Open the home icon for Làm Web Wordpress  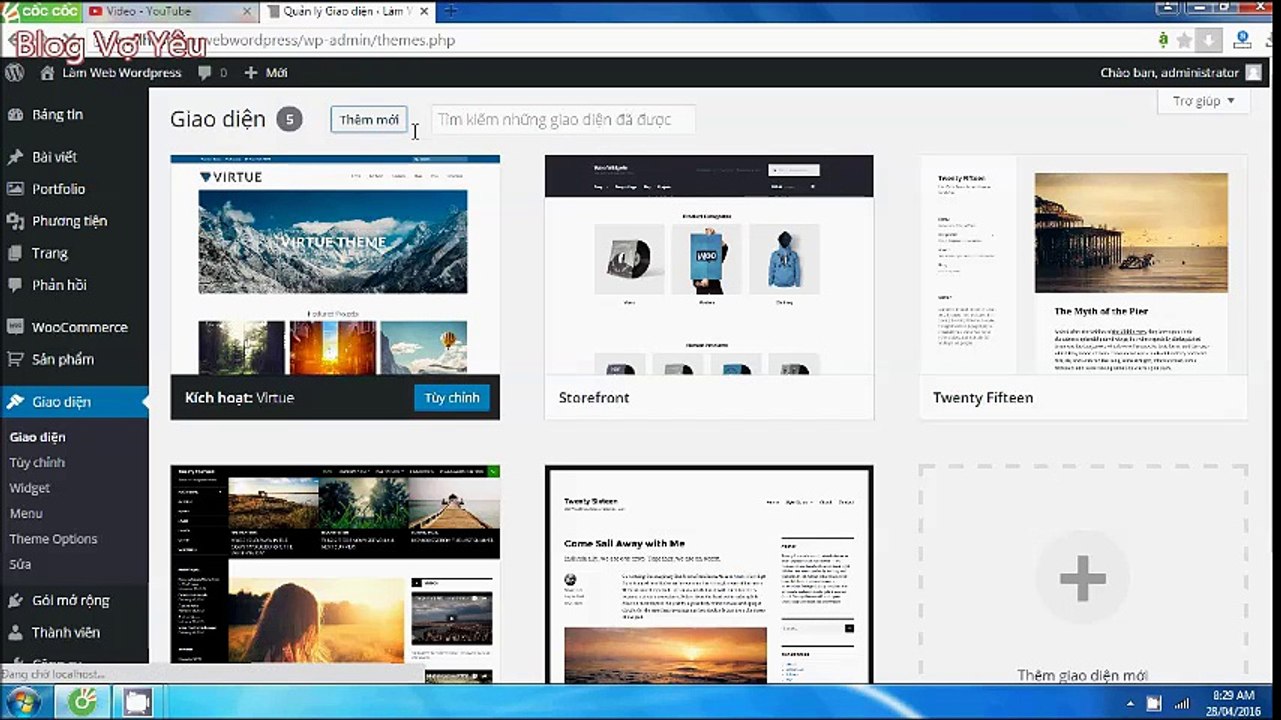coord(47,73)
